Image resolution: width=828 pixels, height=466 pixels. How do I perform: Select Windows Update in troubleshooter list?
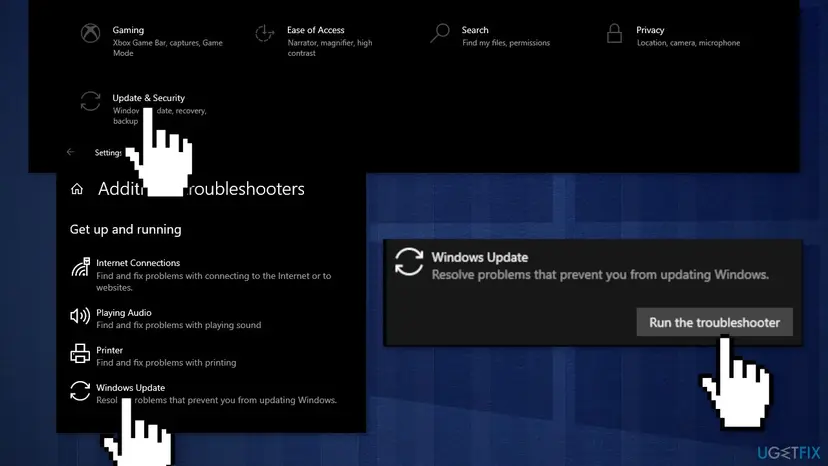tap(130, 388)
